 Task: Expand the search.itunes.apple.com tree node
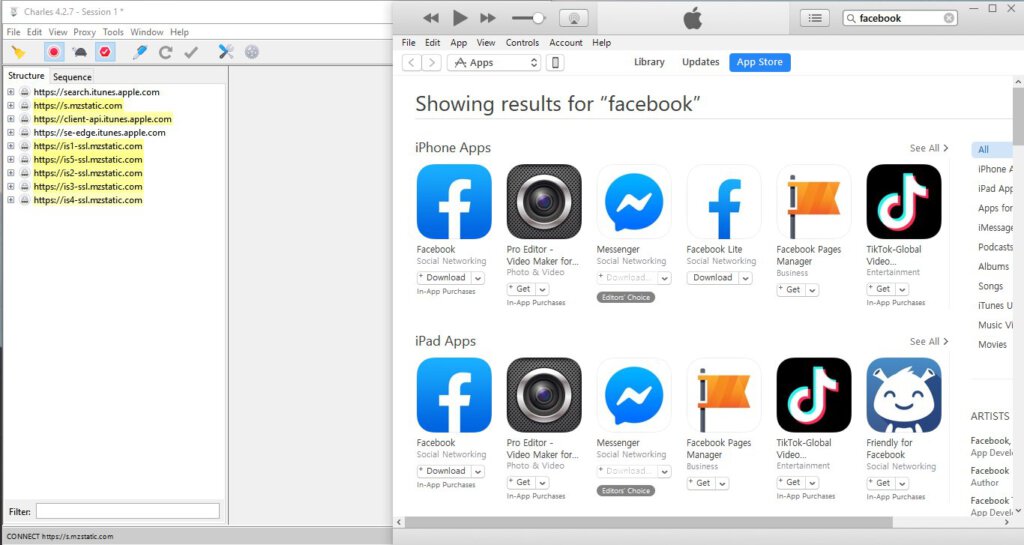click(x=11, y=92)
